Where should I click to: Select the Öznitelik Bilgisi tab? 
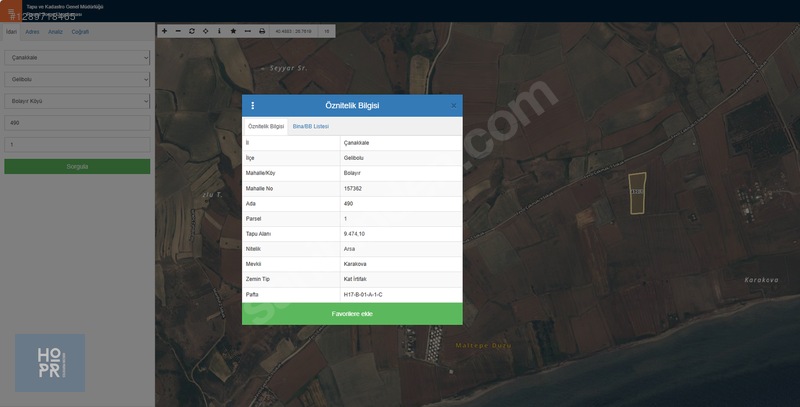point(266,126)
